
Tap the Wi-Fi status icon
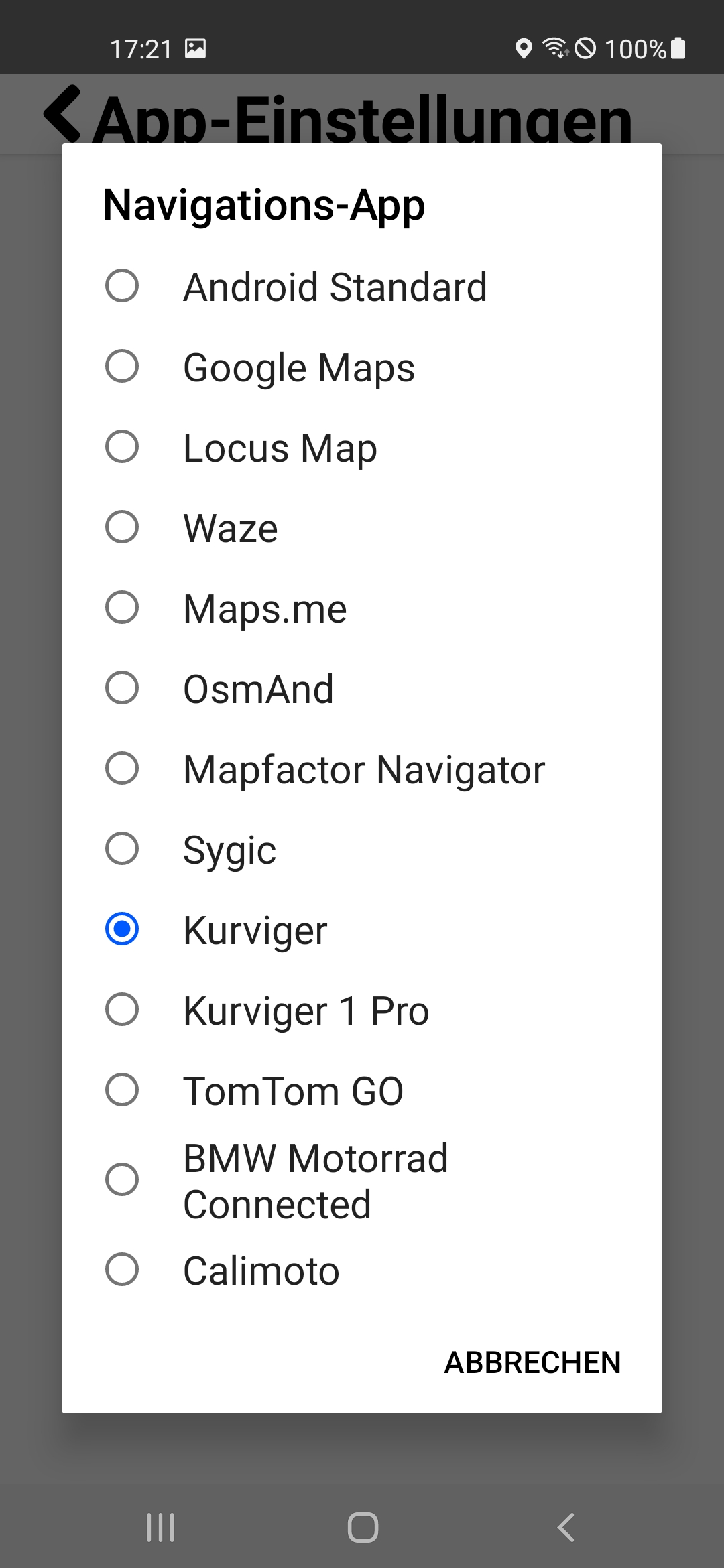point(555,48)
